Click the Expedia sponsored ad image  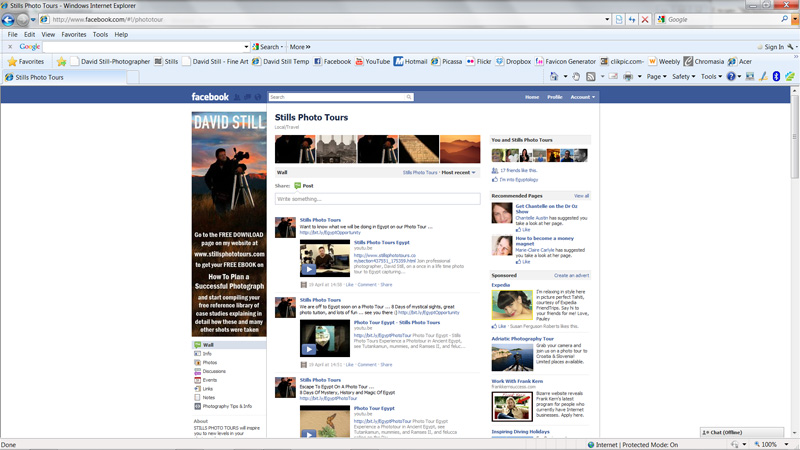pos(512,305)
